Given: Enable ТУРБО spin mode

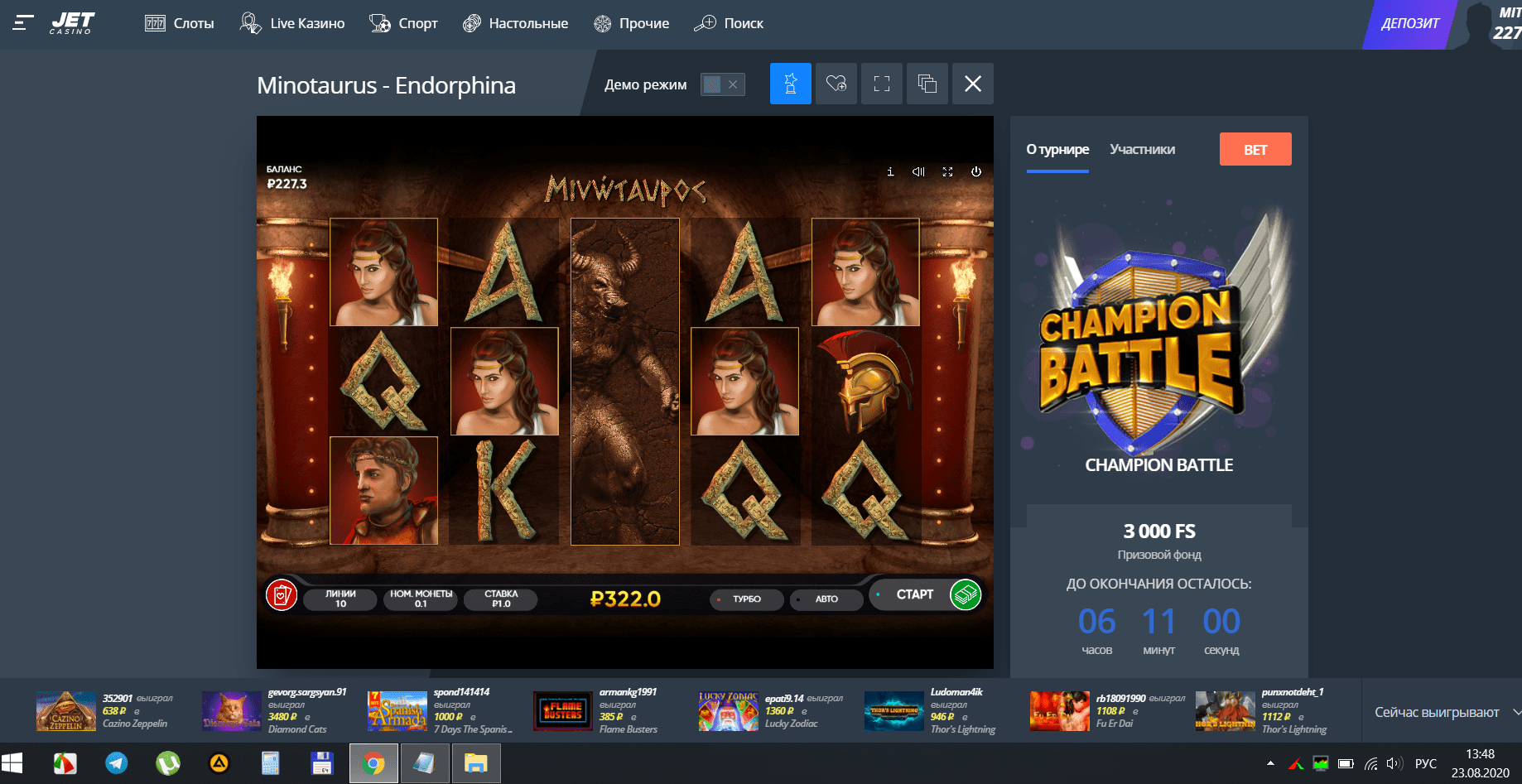Looking at the screenshot, I should (746, 599).
